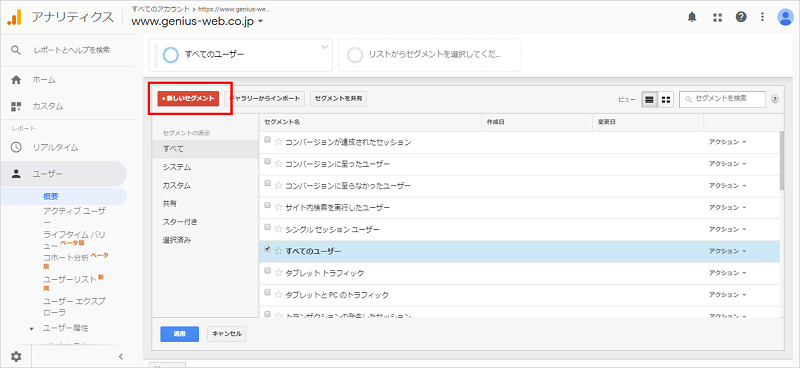Star the サイト内検索を実行したユーザー segment

(279, 208)
